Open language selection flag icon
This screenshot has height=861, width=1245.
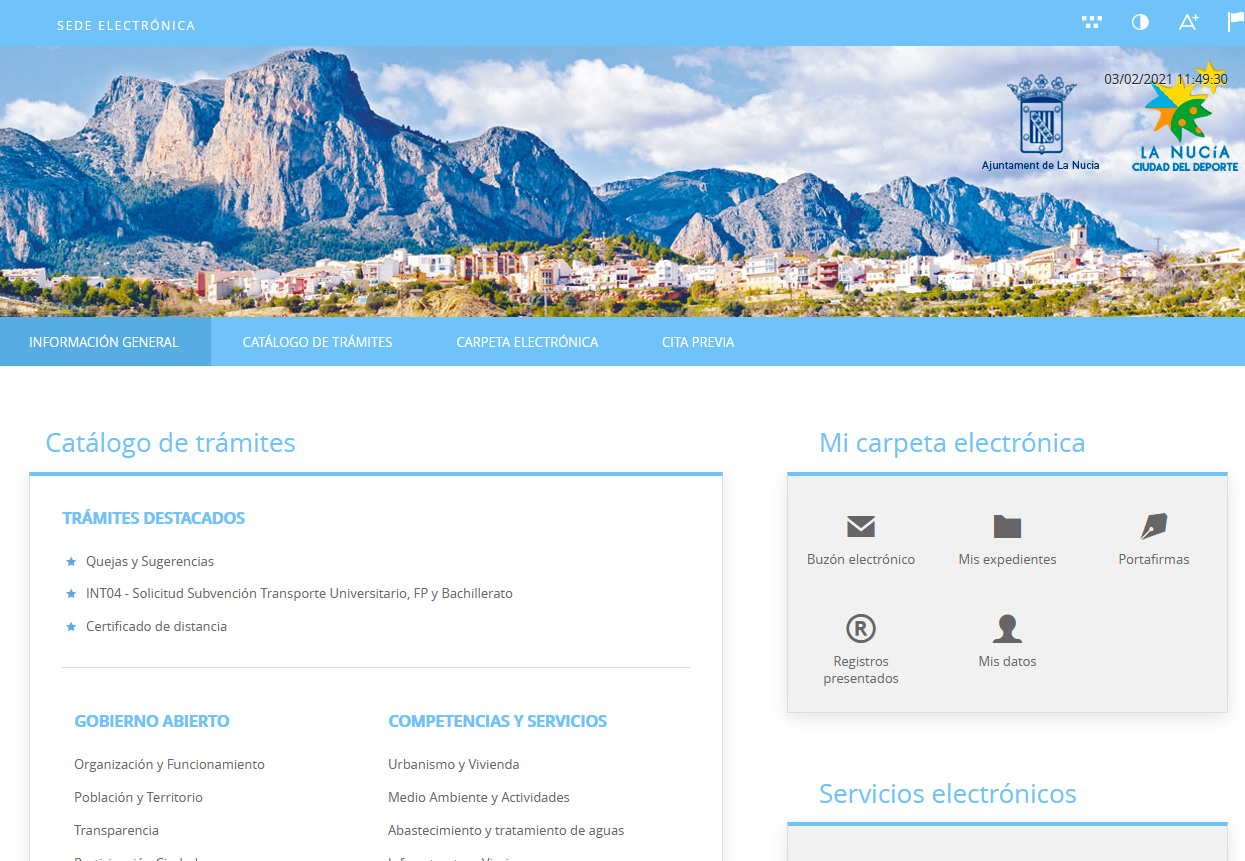pos(1236,22)
